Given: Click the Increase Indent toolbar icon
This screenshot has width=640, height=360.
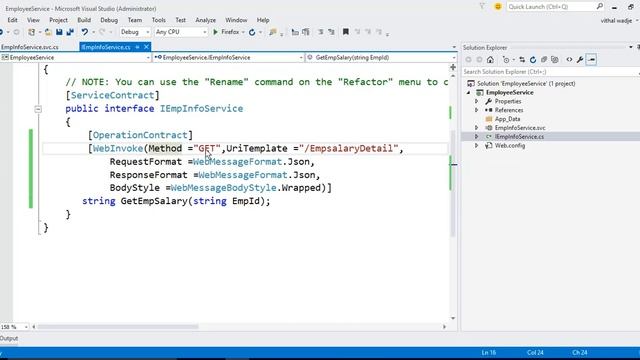Looking at the screenshot, I should tap(306, 32).
